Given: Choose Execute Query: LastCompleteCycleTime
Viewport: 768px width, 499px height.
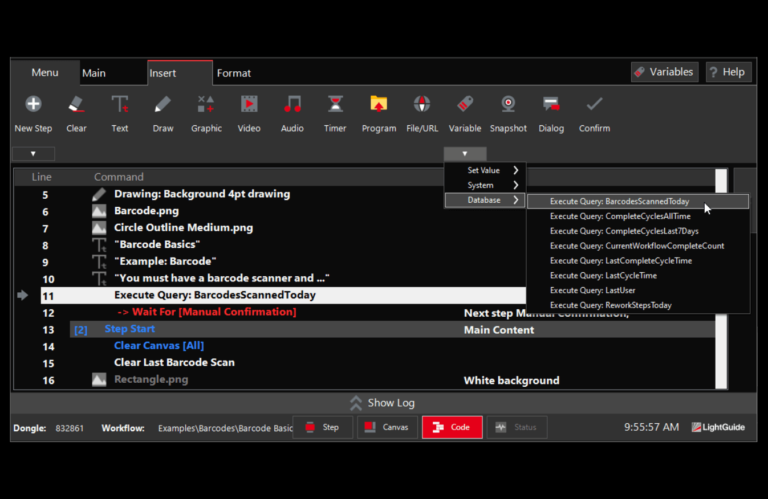Looking at the screenshot, I should (x=638, y=261).
